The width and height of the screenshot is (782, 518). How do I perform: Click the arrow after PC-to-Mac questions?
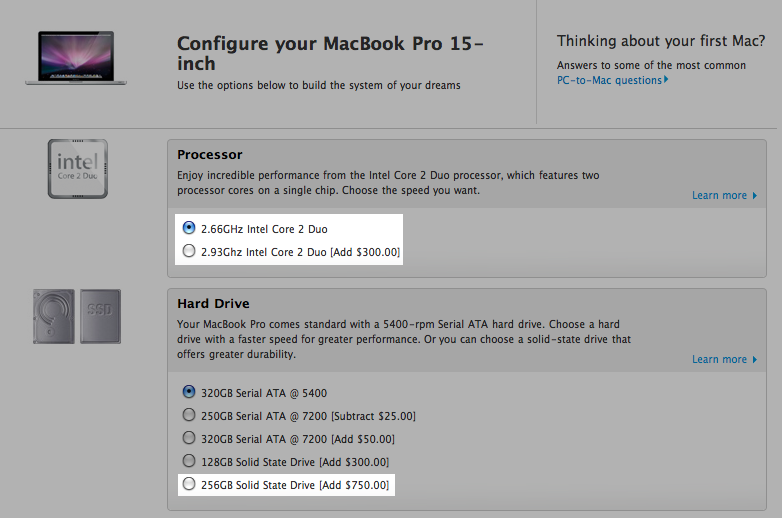click(666, 80)
